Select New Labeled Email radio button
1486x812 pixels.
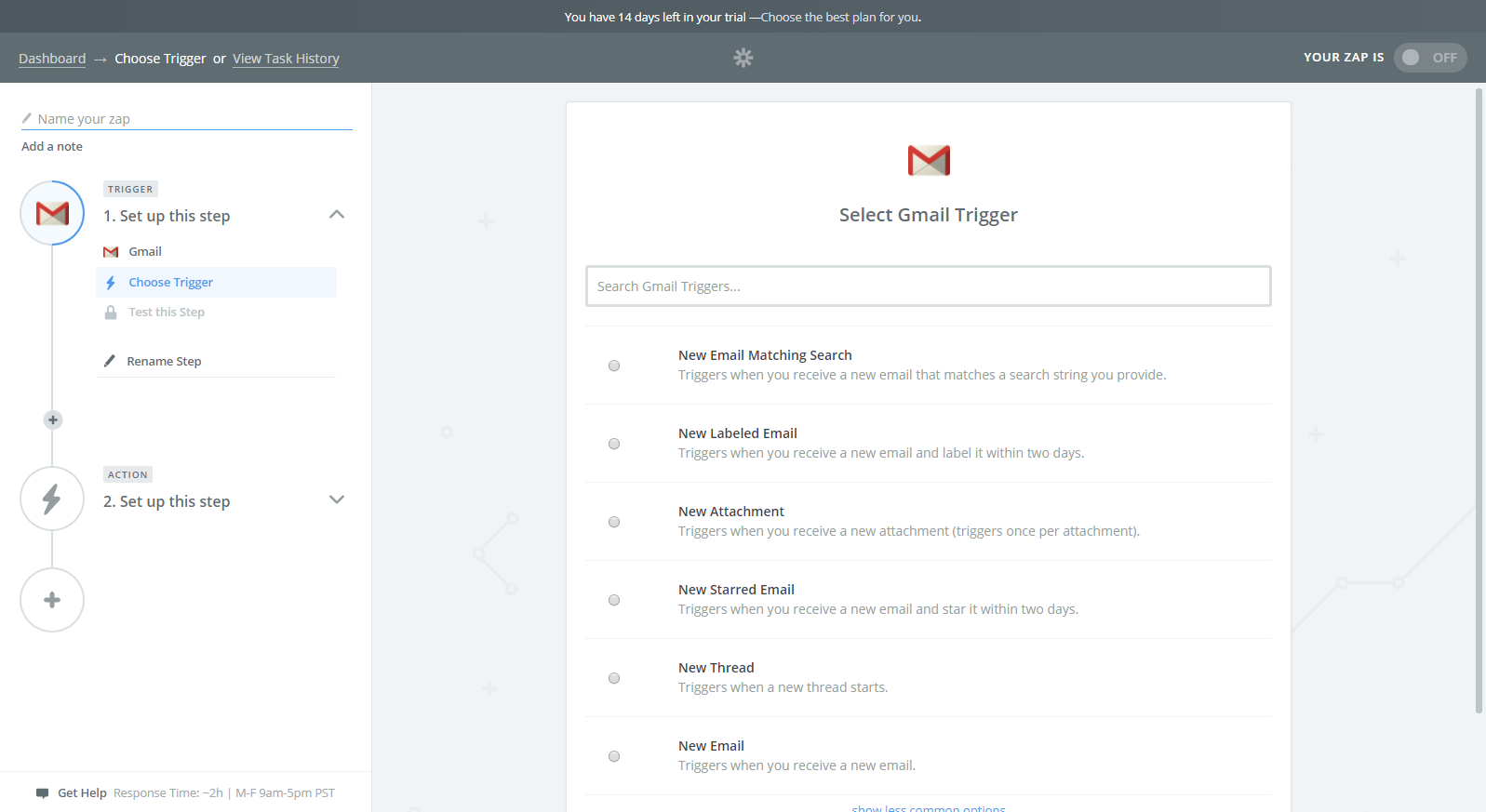pyautogui.click(x=614, y=444)
